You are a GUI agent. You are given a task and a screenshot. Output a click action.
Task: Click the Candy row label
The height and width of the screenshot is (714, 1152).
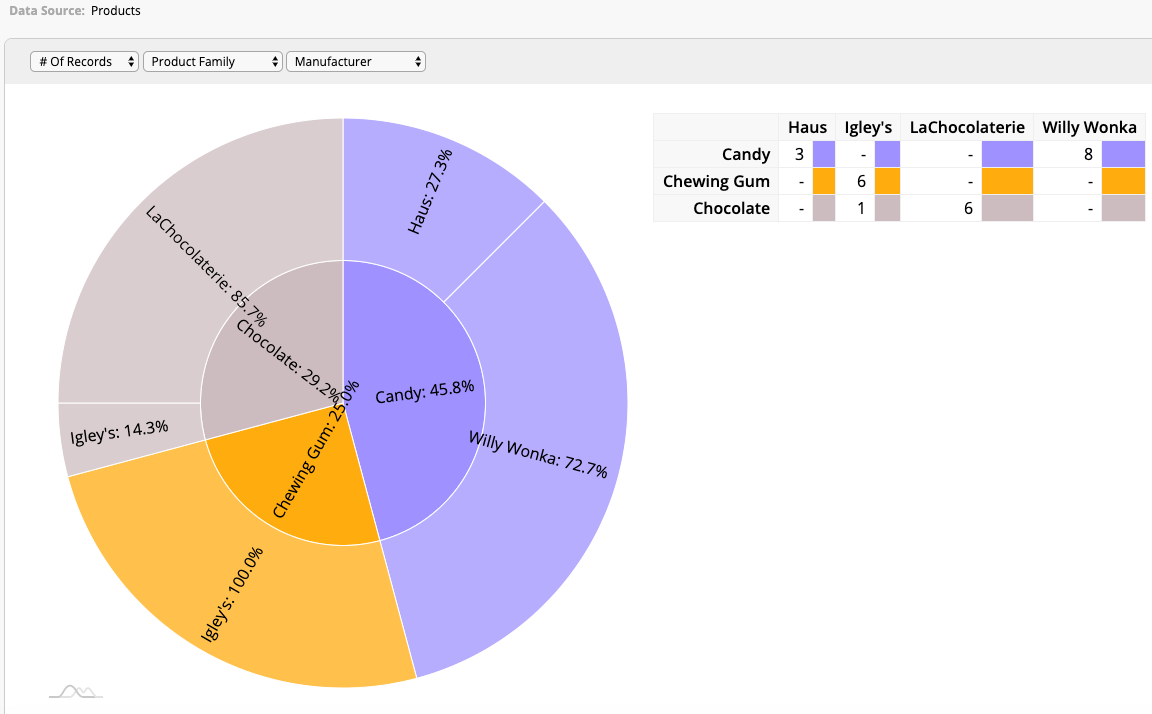746,154
